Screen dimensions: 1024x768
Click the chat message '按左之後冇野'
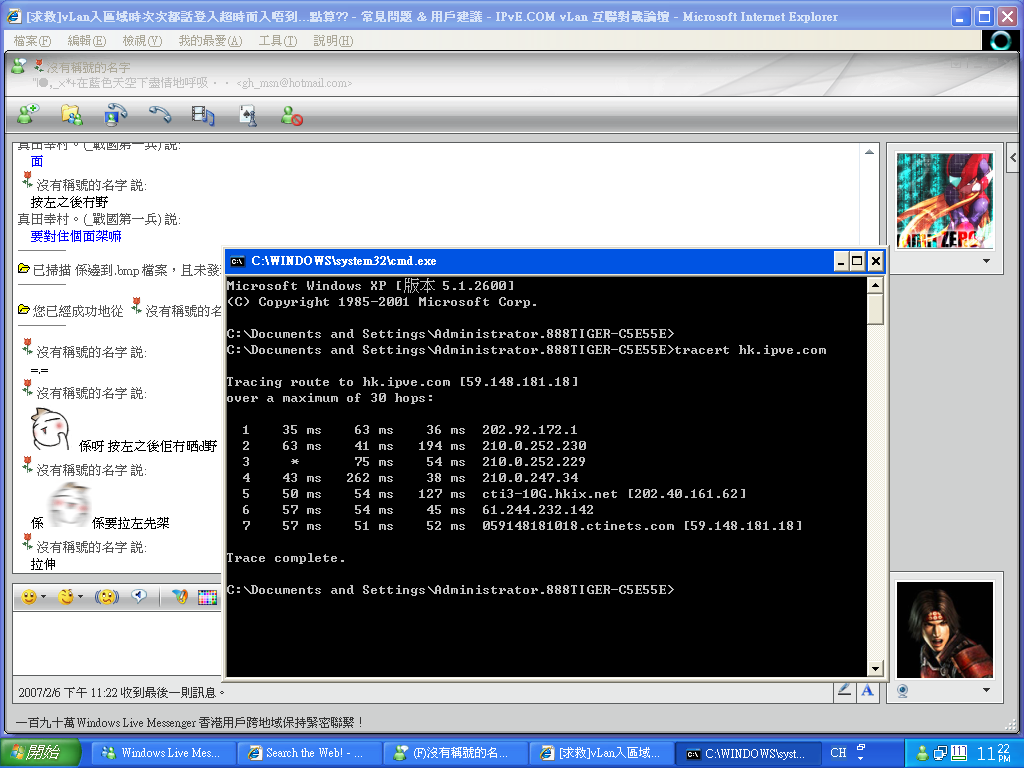point(69,202)
